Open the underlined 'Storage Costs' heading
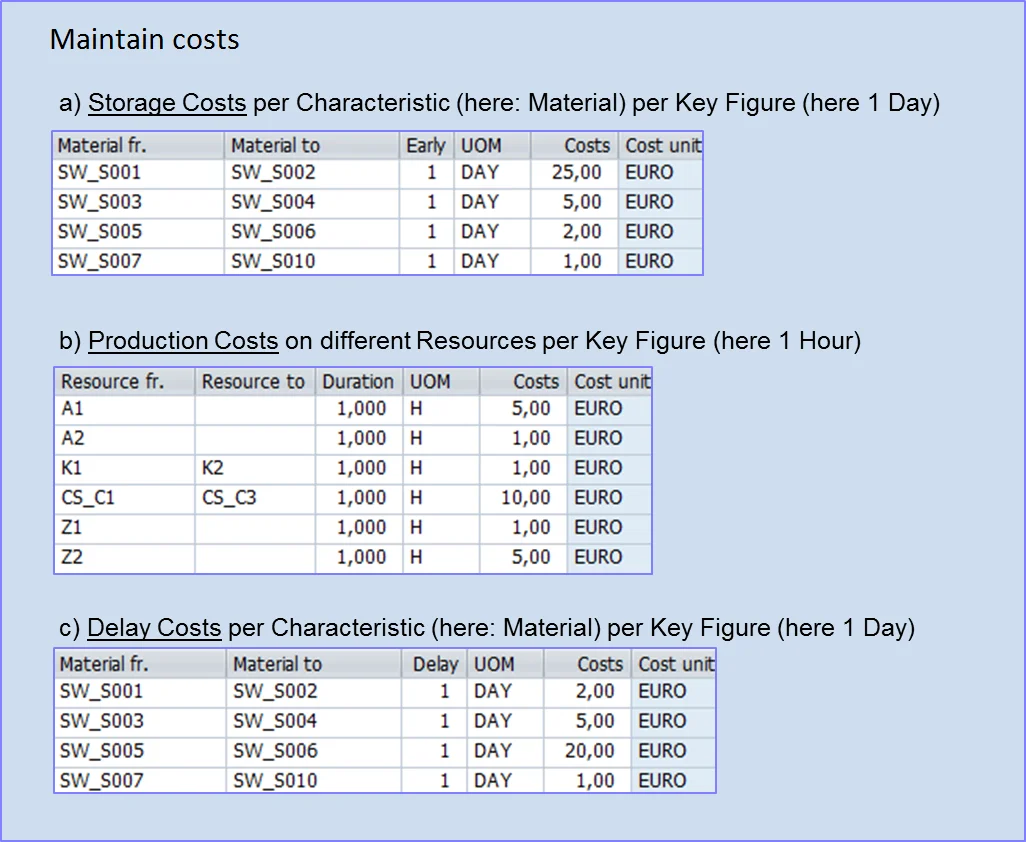Screen dimensions: 1026x842 pos(168,103)
